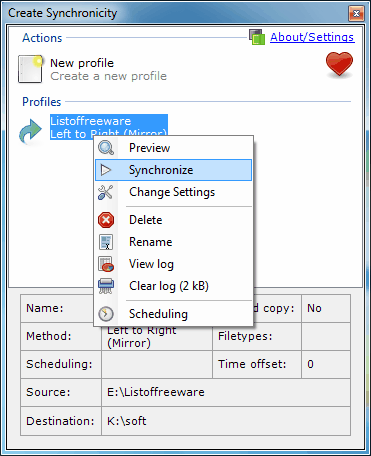The image size is (371, 456).
Task: Click the Time offset value 0
Action: pos(310,364)
